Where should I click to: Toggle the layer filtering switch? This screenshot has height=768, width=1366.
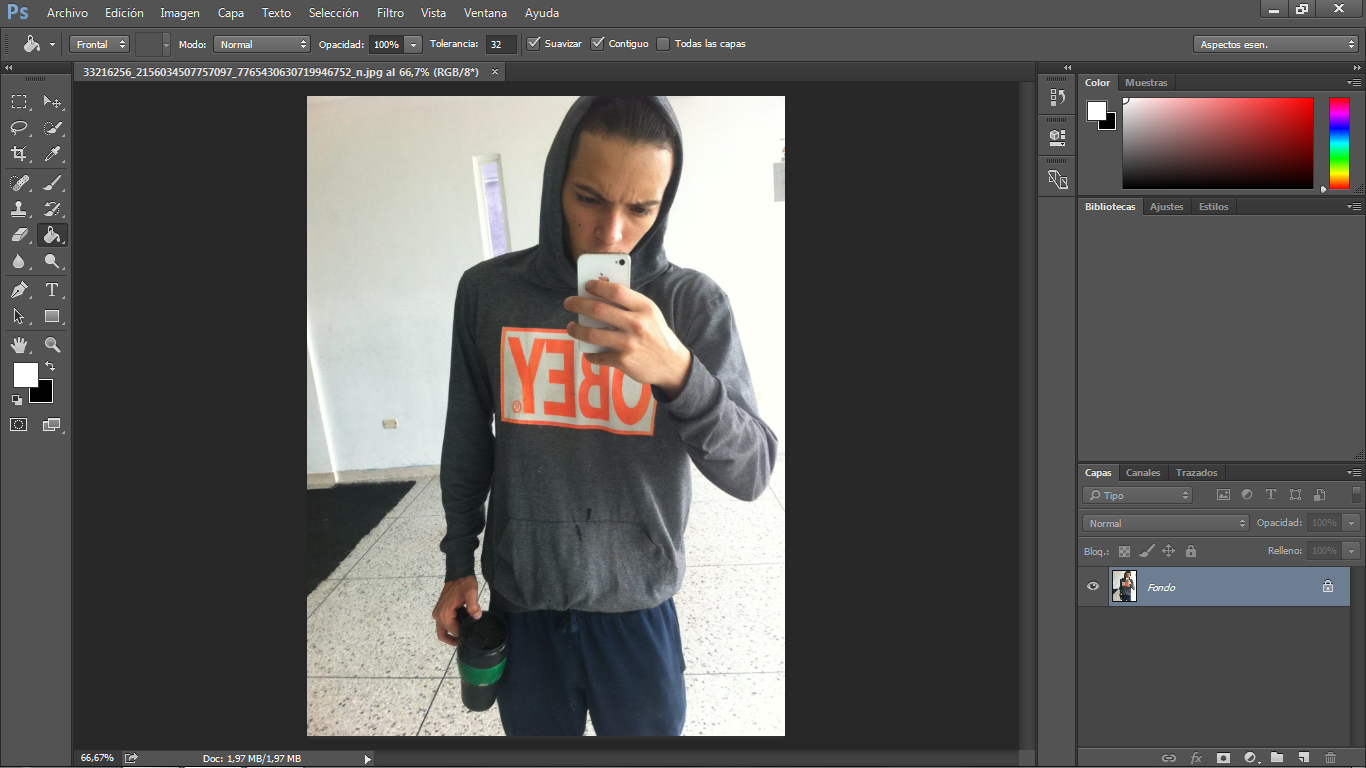coord(1357,494)
